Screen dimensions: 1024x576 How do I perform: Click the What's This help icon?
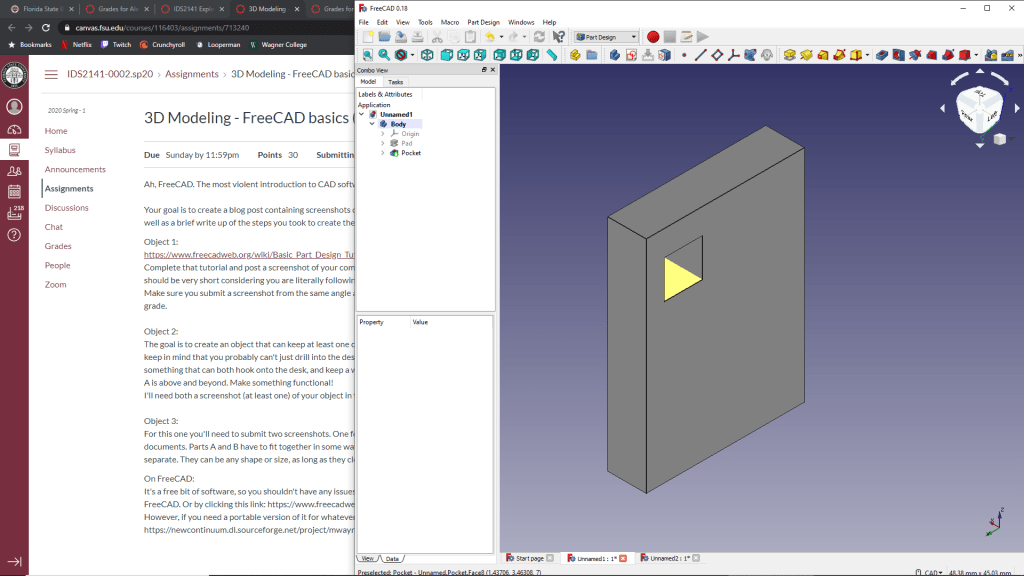(559, 37)
